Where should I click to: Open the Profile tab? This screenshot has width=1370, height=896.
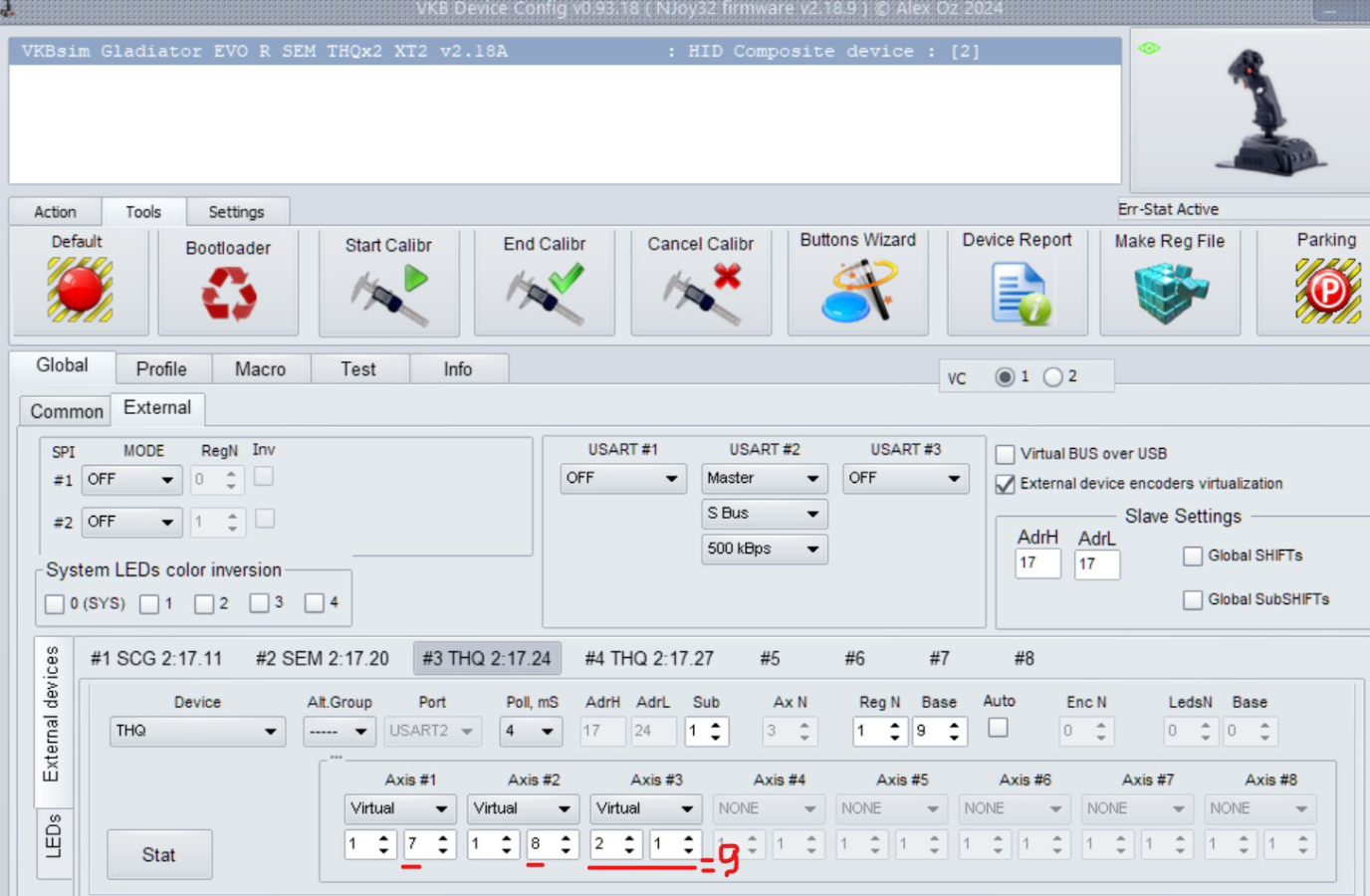161,369
